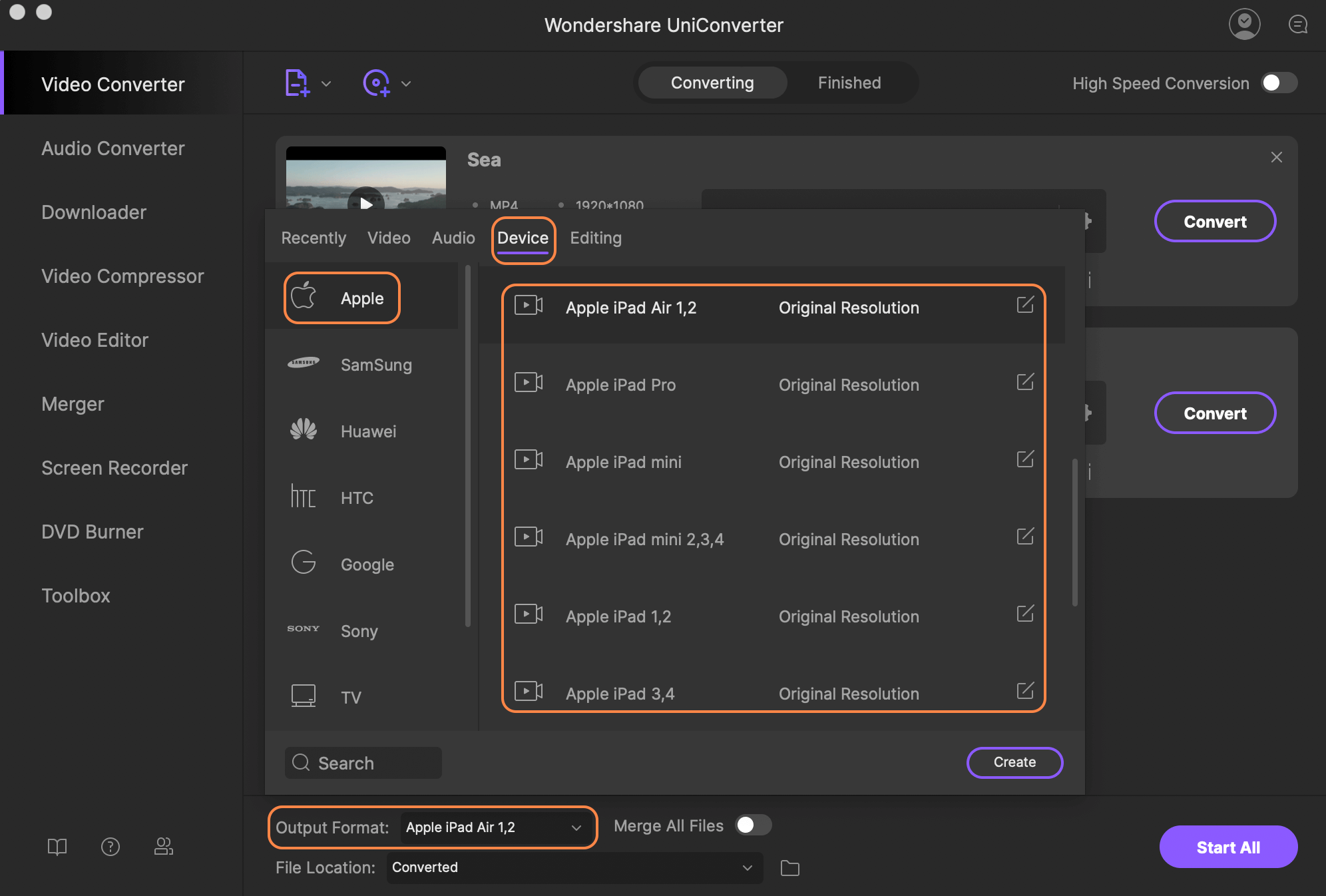Viewport: 1326px width, 896px height.
Task: Open the help question mark icon
Action: (x=110, y=847)
